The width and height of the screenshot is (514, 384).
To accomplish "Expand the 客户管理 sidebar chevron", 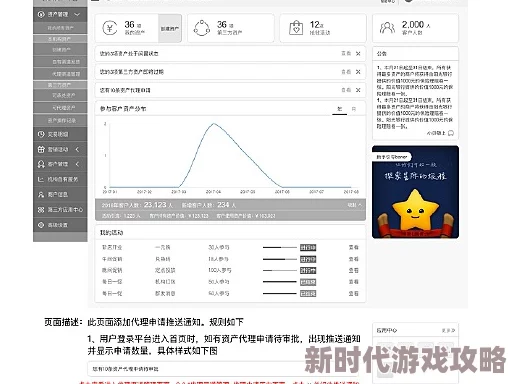I will [77, 164].
